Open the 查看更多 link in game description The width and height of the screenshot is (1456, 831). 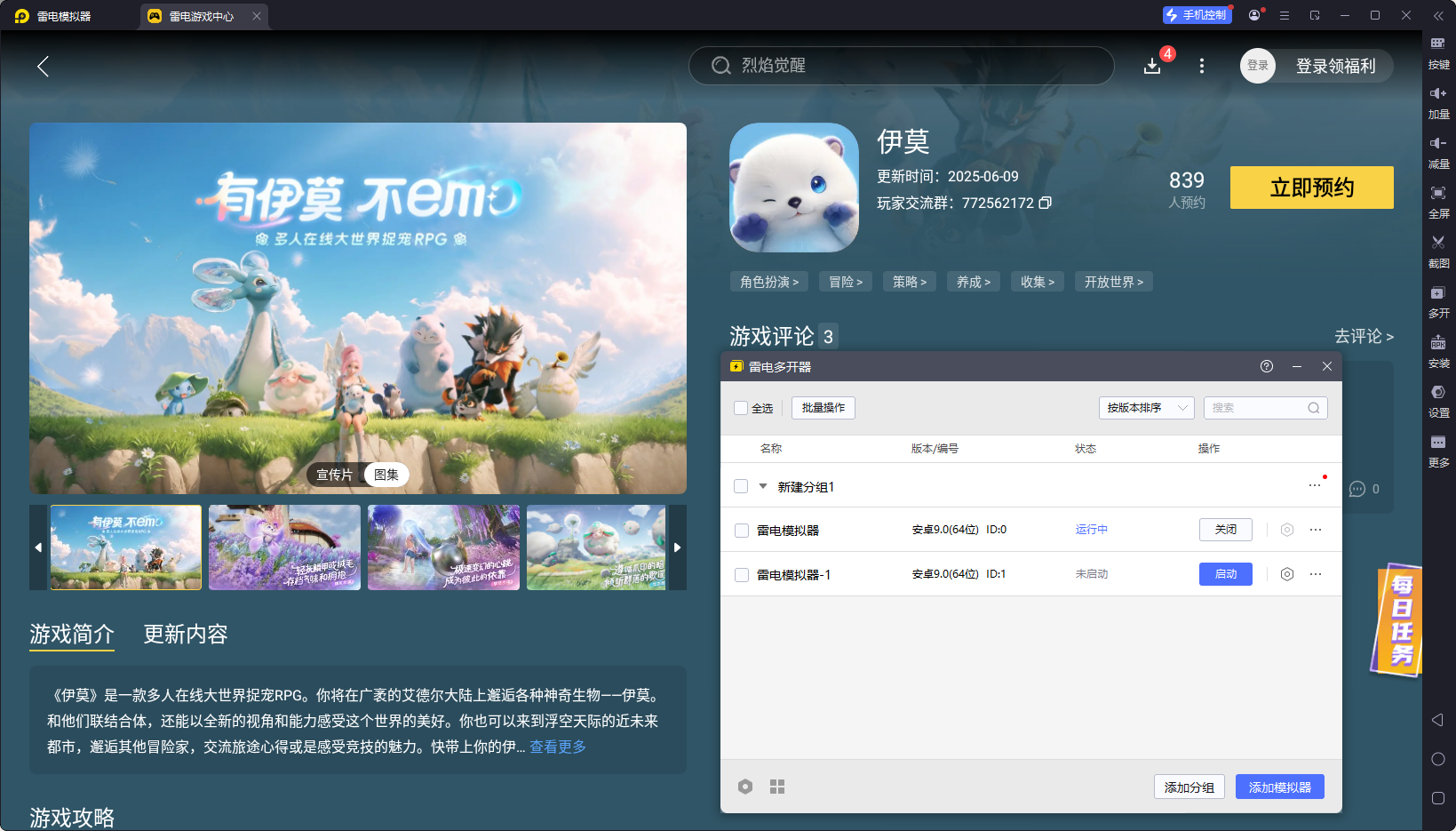tap(556, 747)
